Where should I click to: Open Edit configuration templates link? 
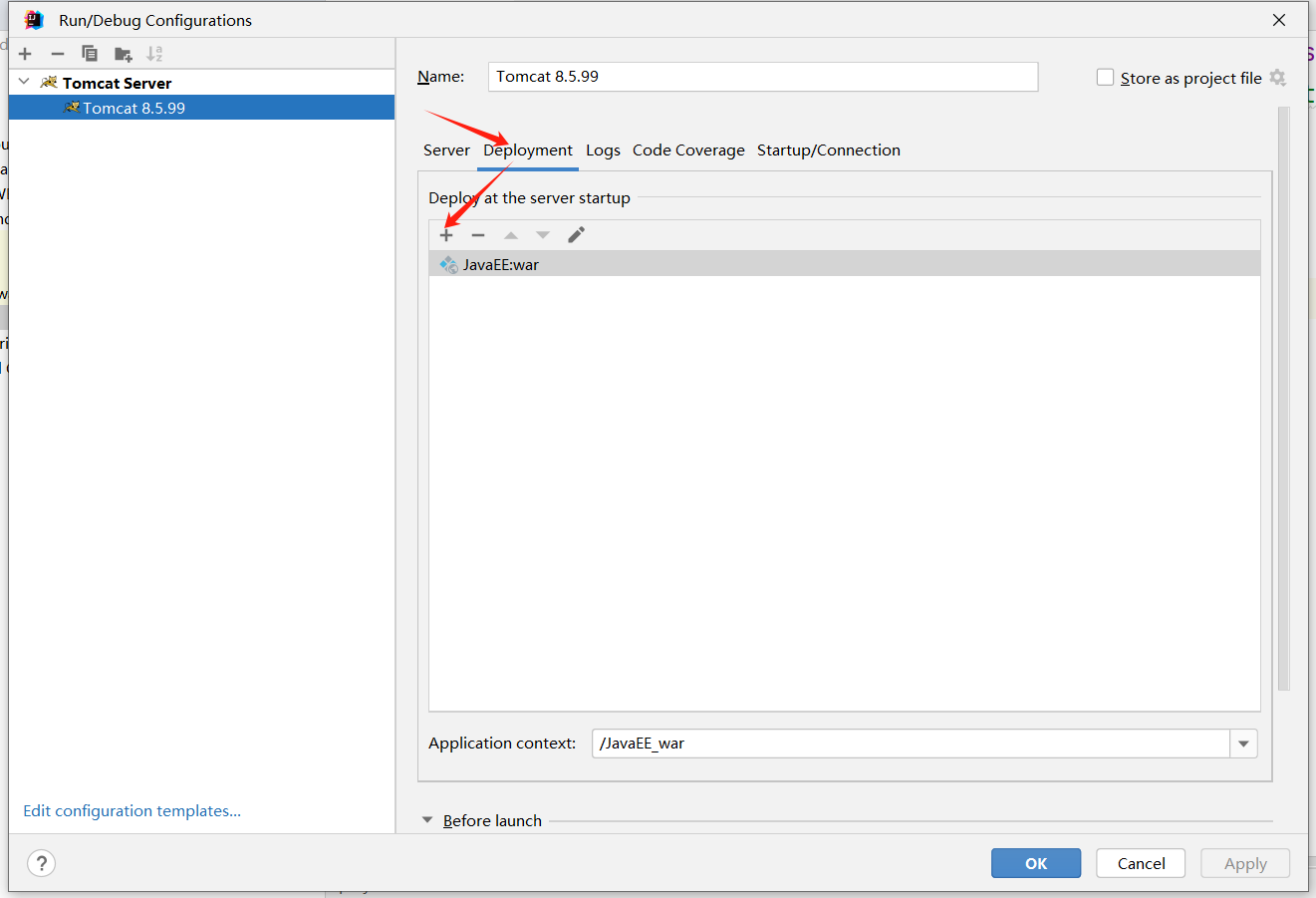[132, 811]
